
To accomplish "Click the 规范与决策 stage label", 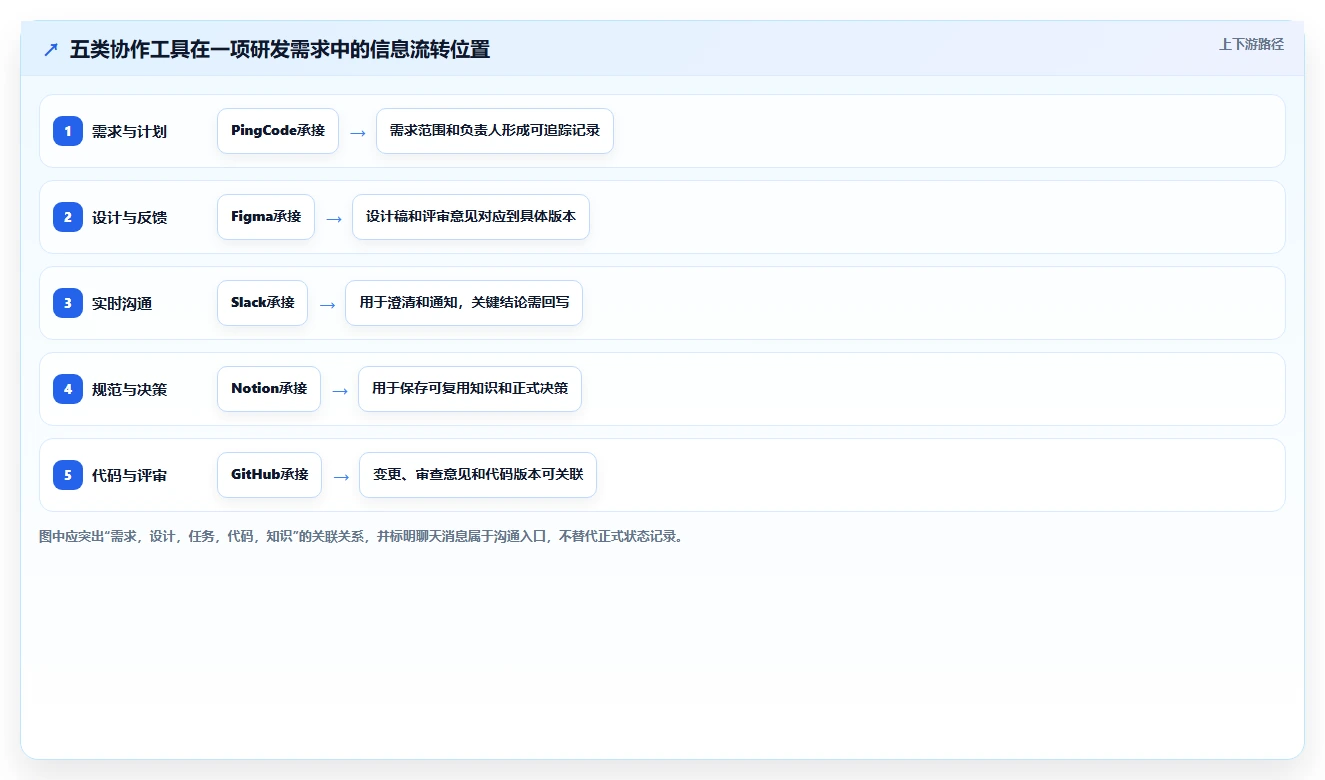I will pos(129,389).
